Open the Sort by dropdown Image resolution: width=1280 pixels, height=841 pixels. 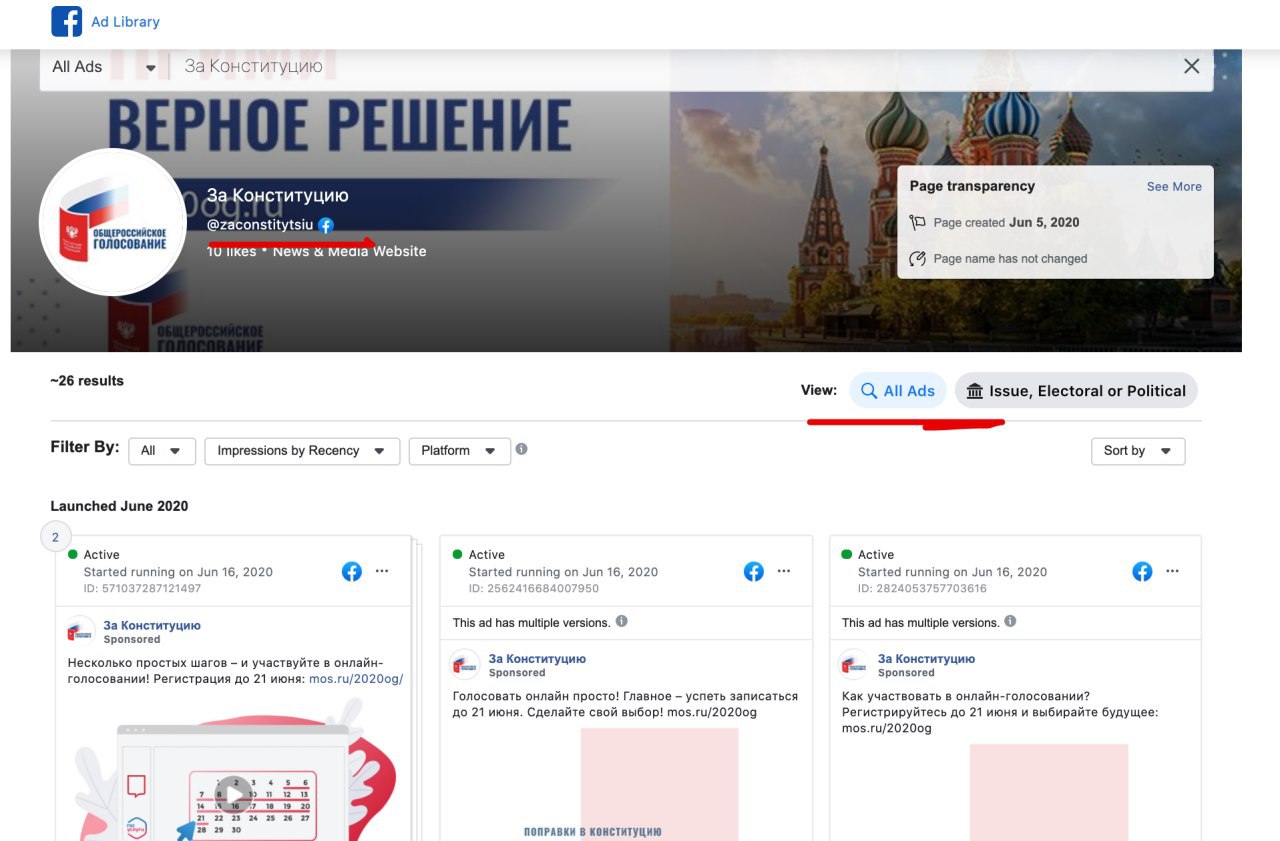tap(1138, 451)
